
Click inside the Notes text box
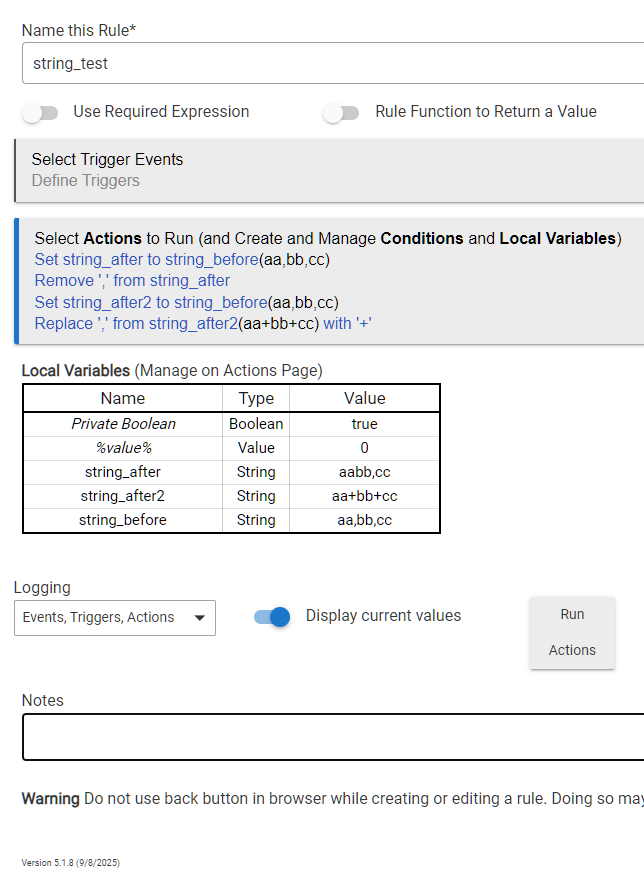tap(330, 737)
